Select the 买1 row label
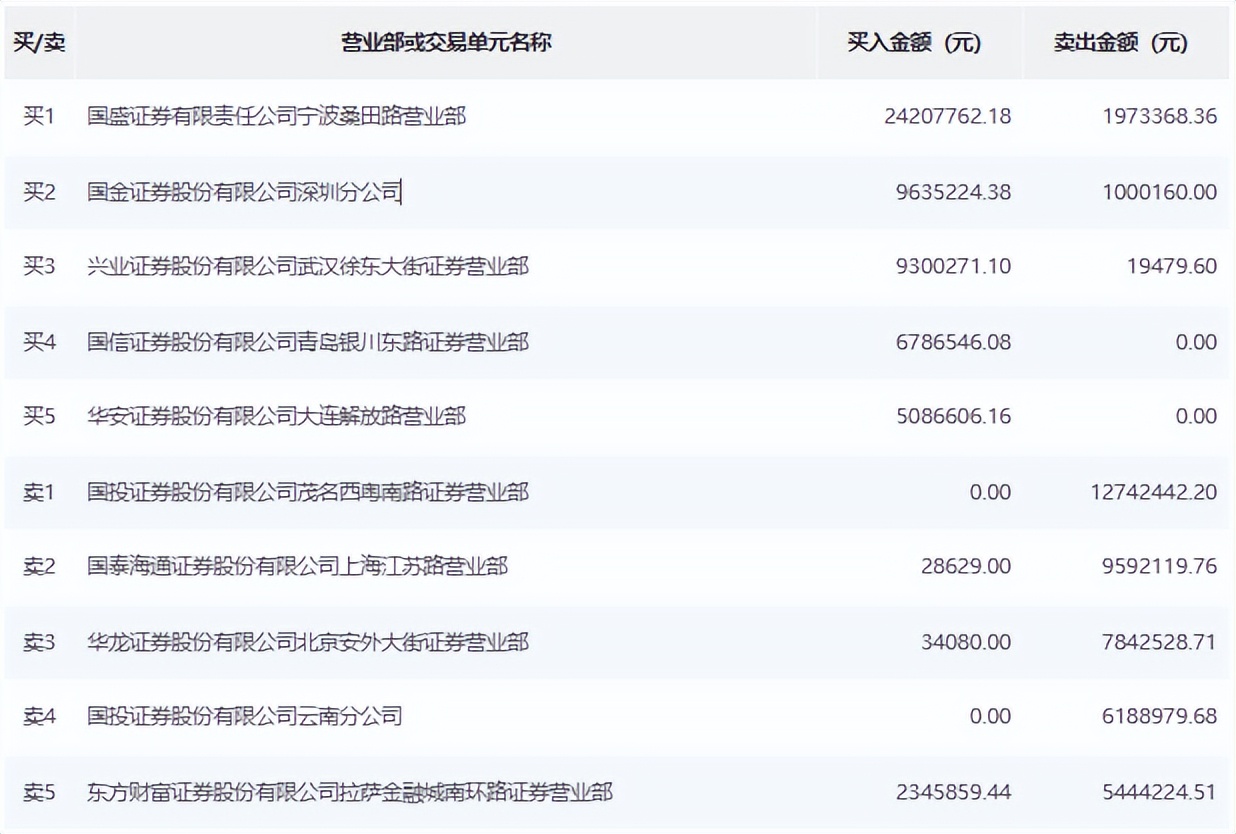Viewport: 1236px width, 834px height. click(x=39, y=116)
